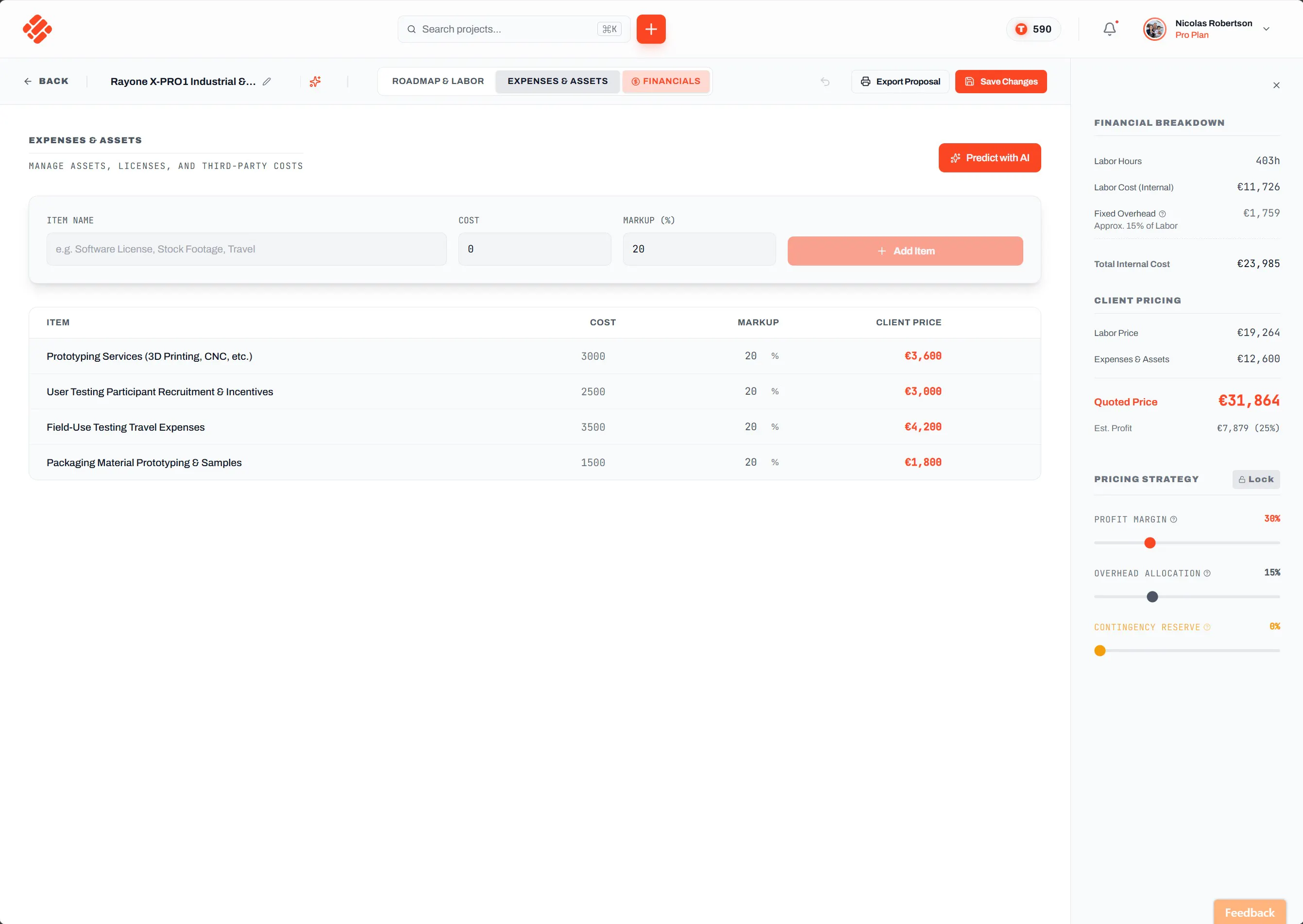Click the plus new project button

click(x=651, y=29)
